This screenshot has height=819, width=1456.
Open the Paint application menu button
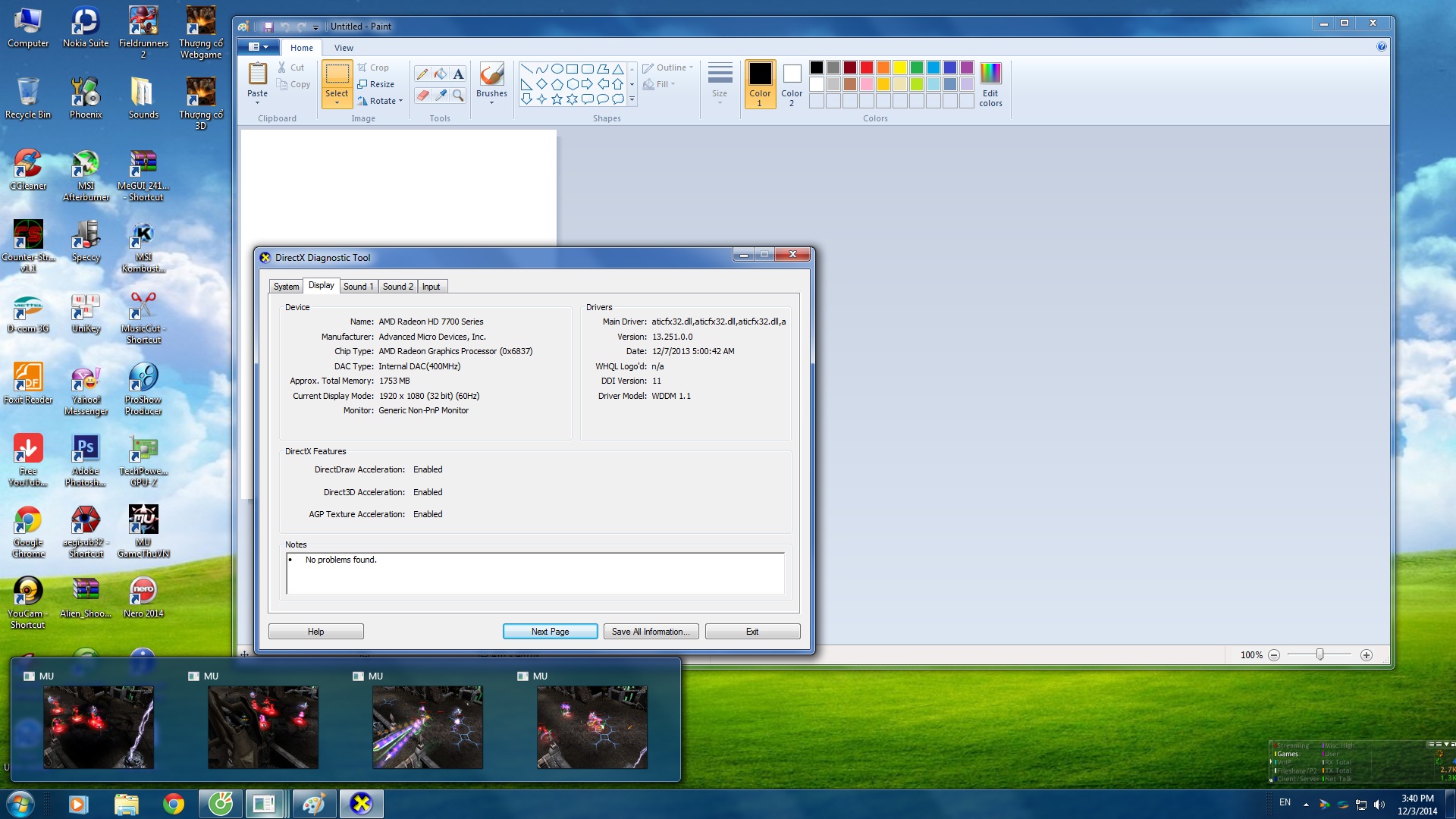[x=259, y=47]
